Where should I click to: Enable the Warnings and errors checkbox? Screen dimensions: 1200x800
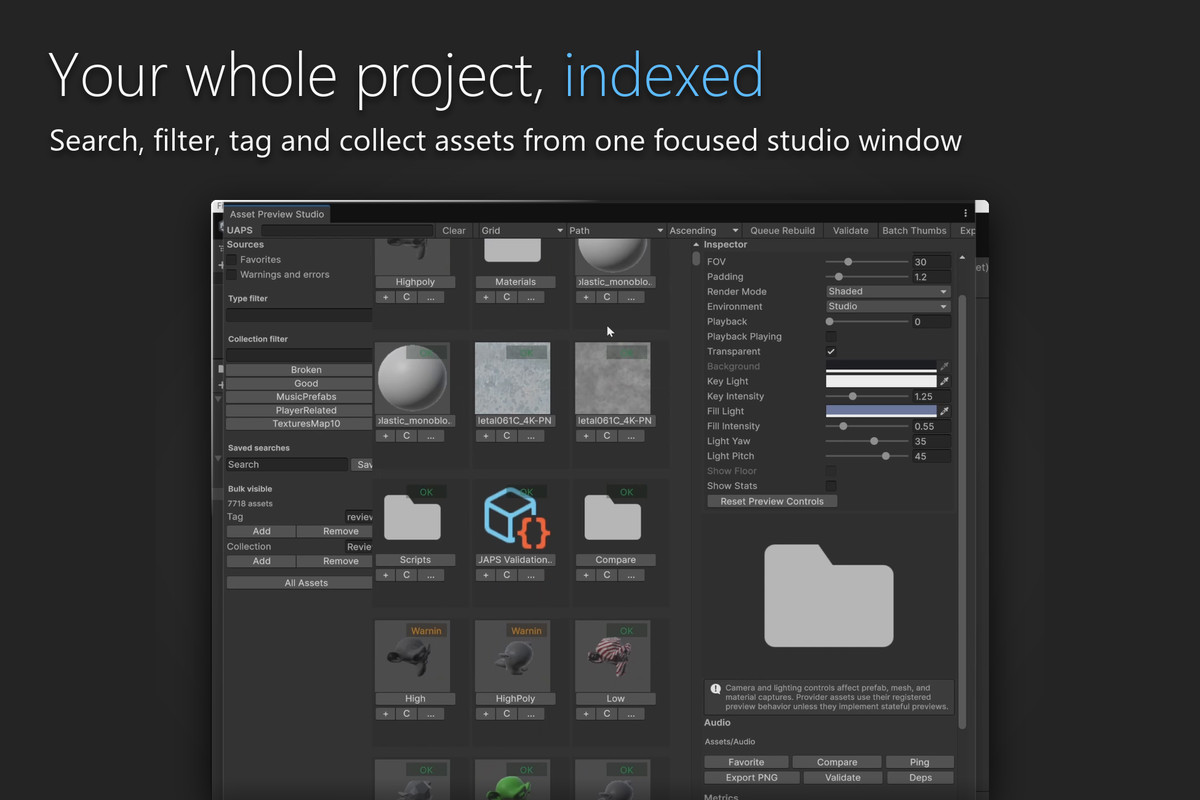[232, 275]
